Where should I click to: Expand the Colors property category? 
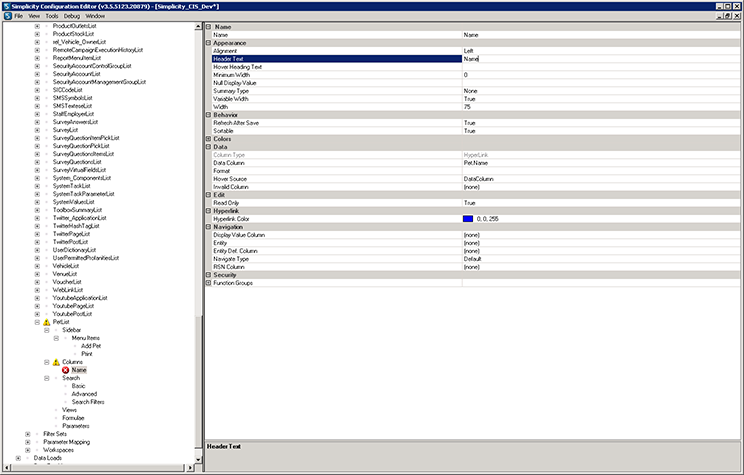point(208,139)
